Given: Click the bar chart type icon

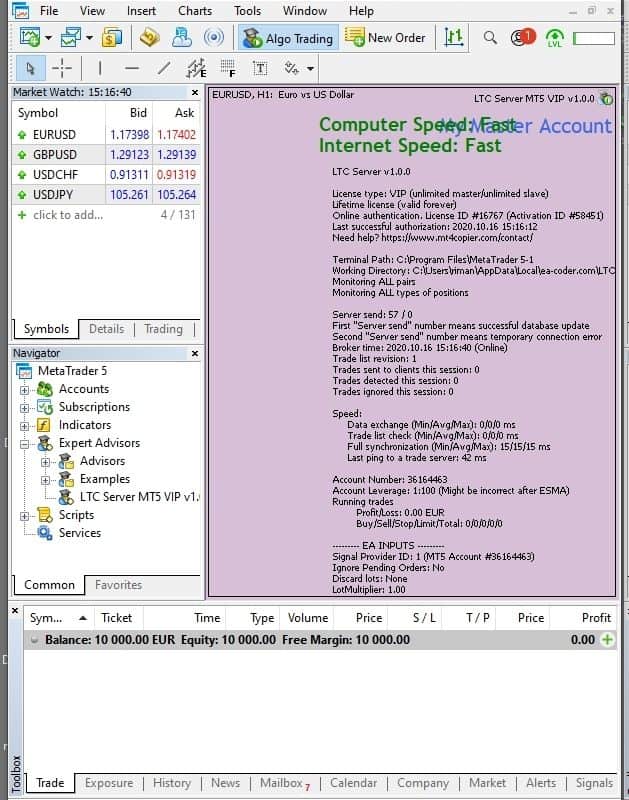Looking at the screenshot, I should tap(453, 38).
